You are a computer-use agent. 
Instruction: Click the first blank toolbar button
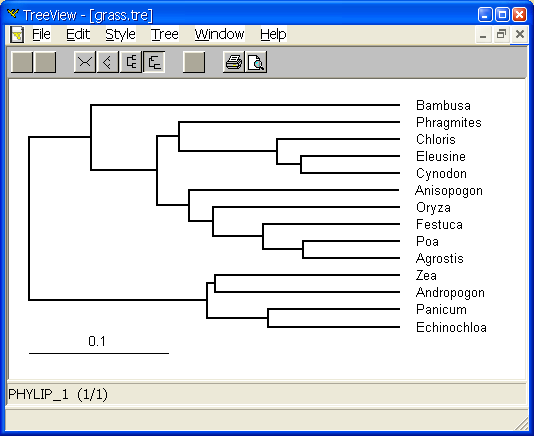tap(22, 62)
